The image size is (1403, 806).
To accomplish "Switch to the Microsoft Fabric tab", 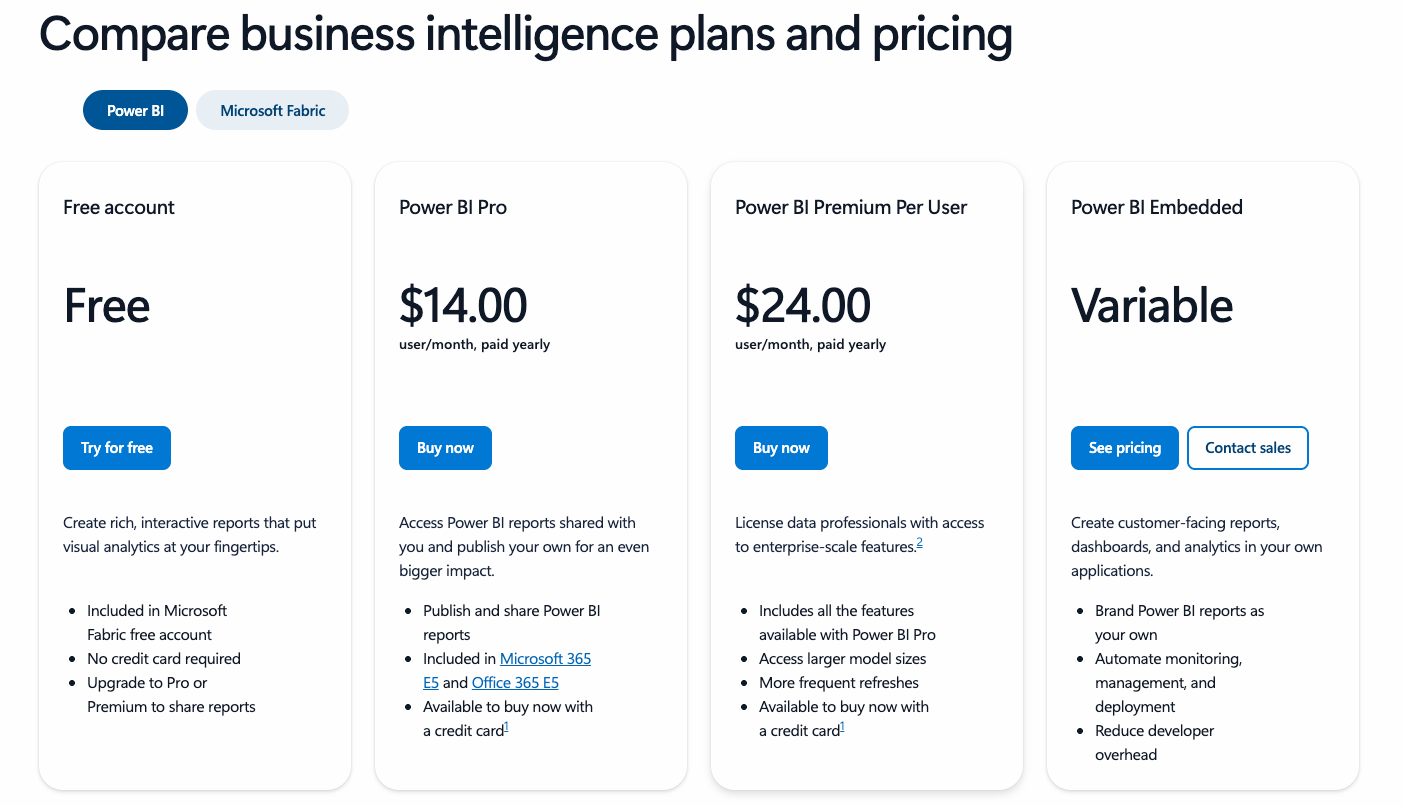I will 272,110.
